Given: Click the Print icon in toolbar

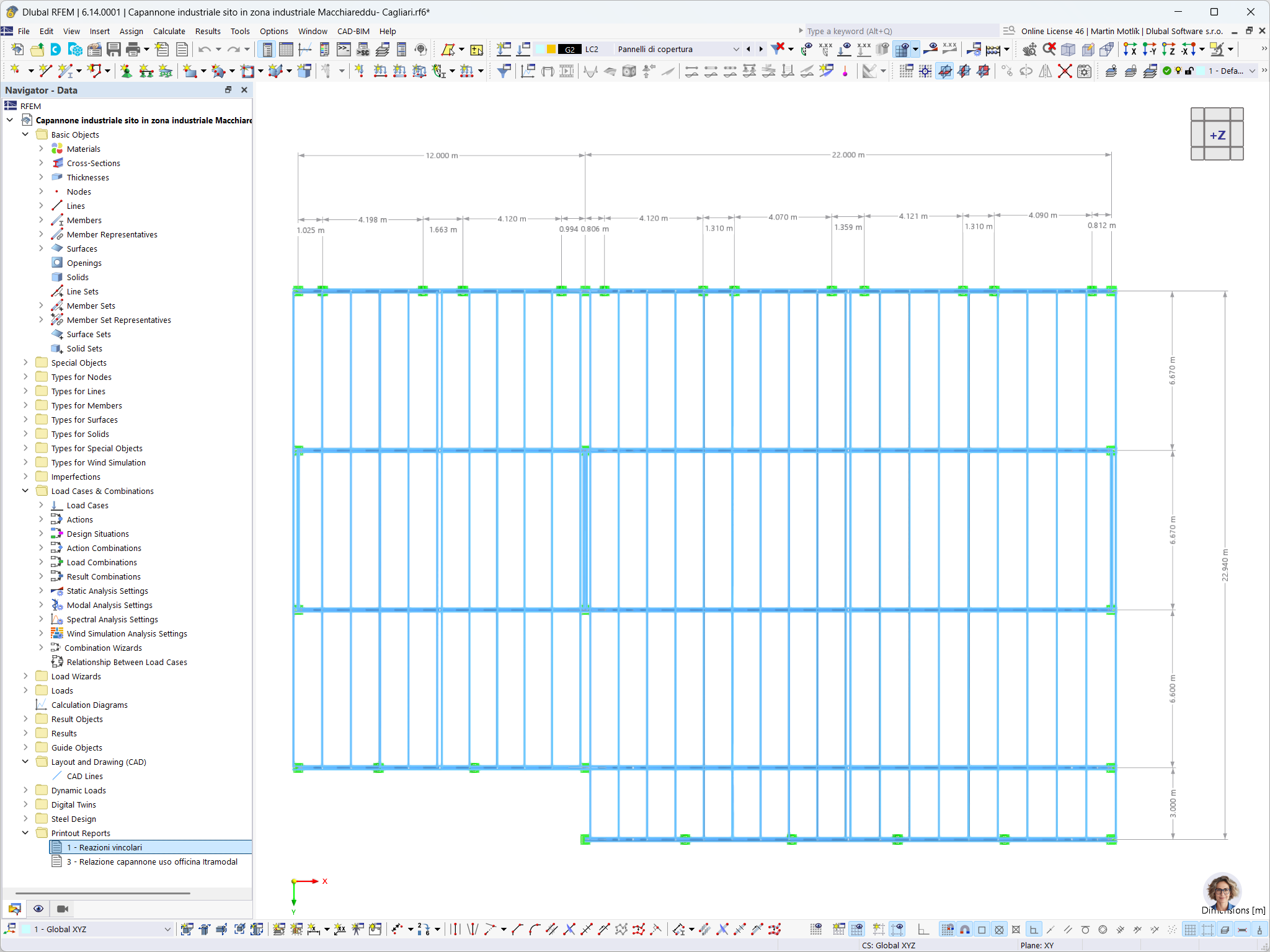Looking at the screenshot, I should coord(133,50).
